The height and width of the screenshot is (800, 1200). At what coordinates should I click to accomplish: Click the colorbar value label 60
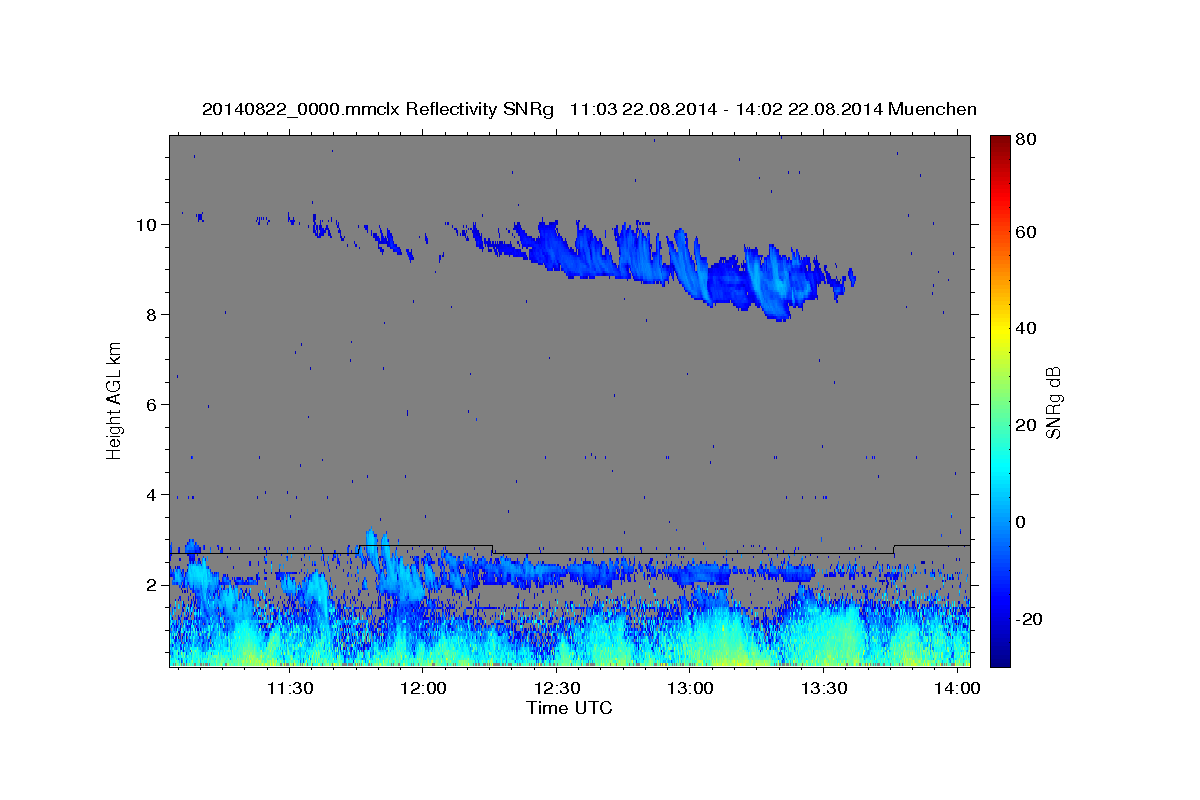pyautogui.click(x=1025, y=232)
